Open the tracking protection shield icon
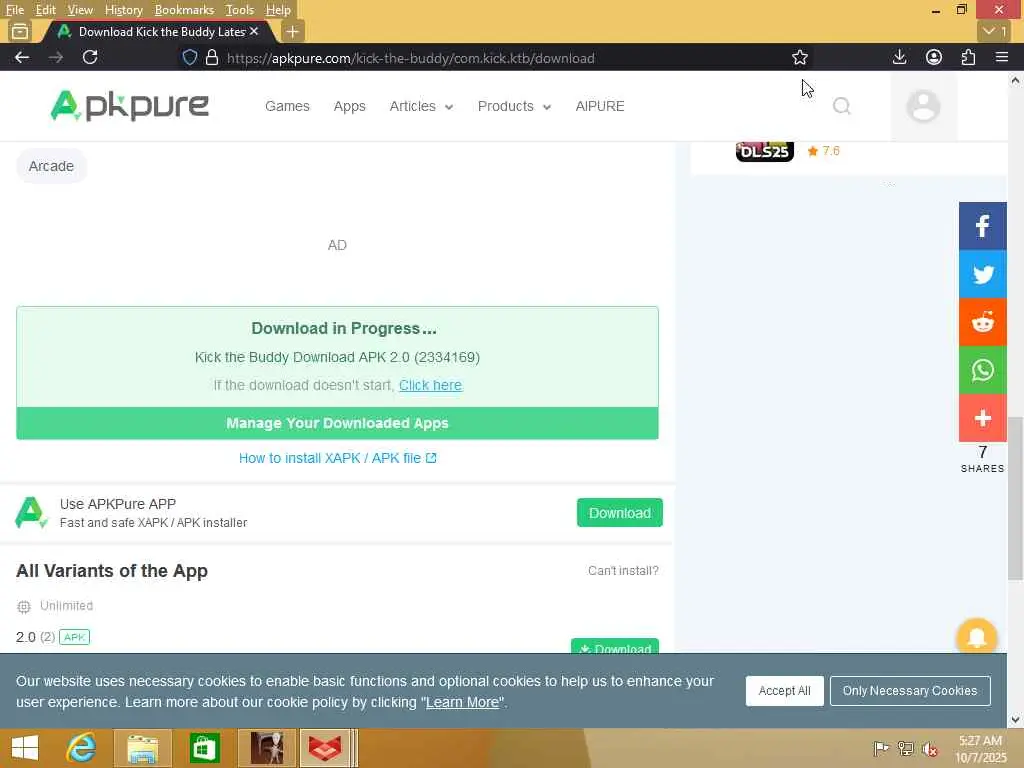The height and width of the screenshot is (768, 1024). [x=189, y=57]
